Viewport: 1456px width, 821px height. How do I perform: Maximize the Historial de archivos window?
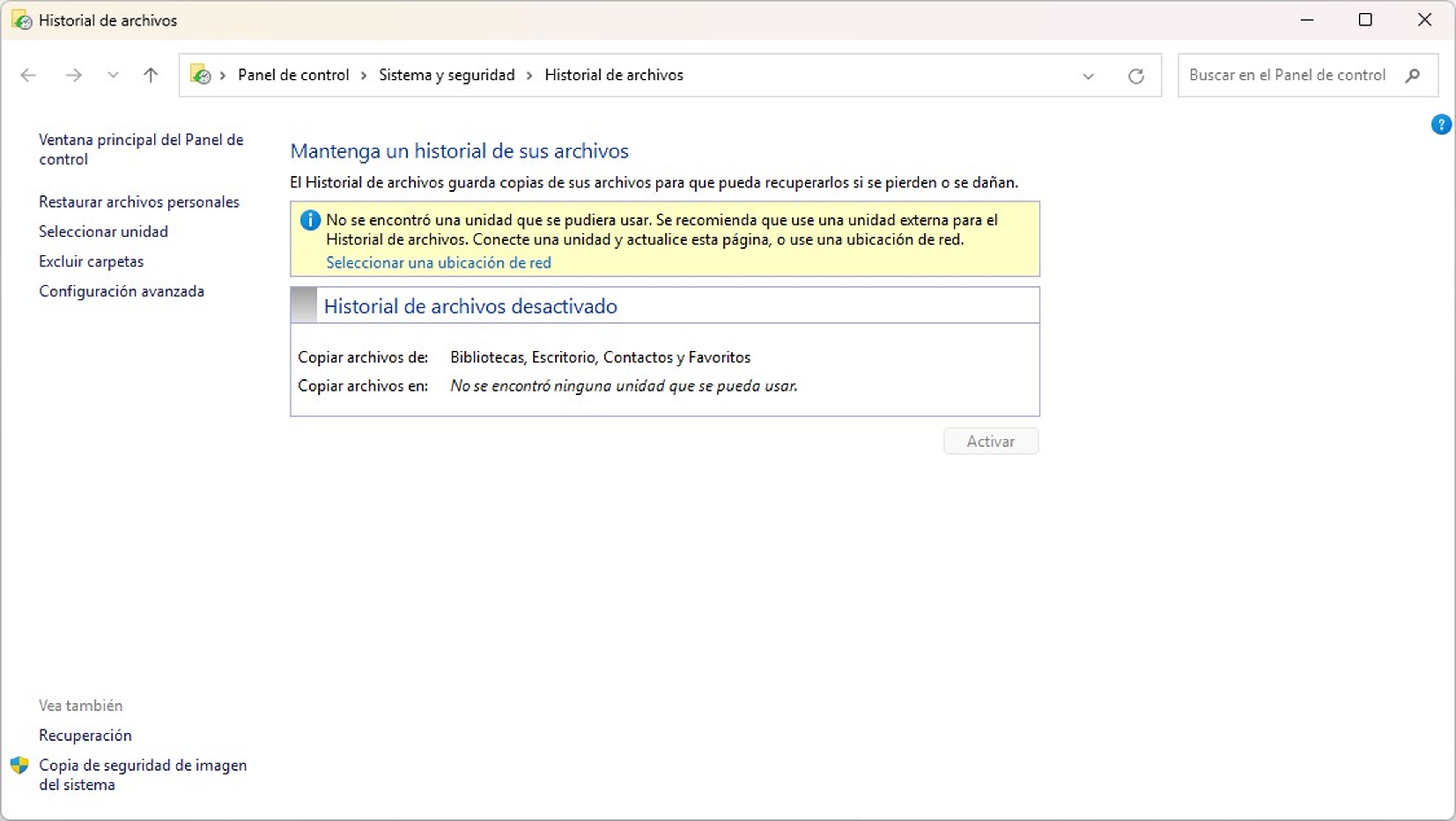coord(1365,20)
